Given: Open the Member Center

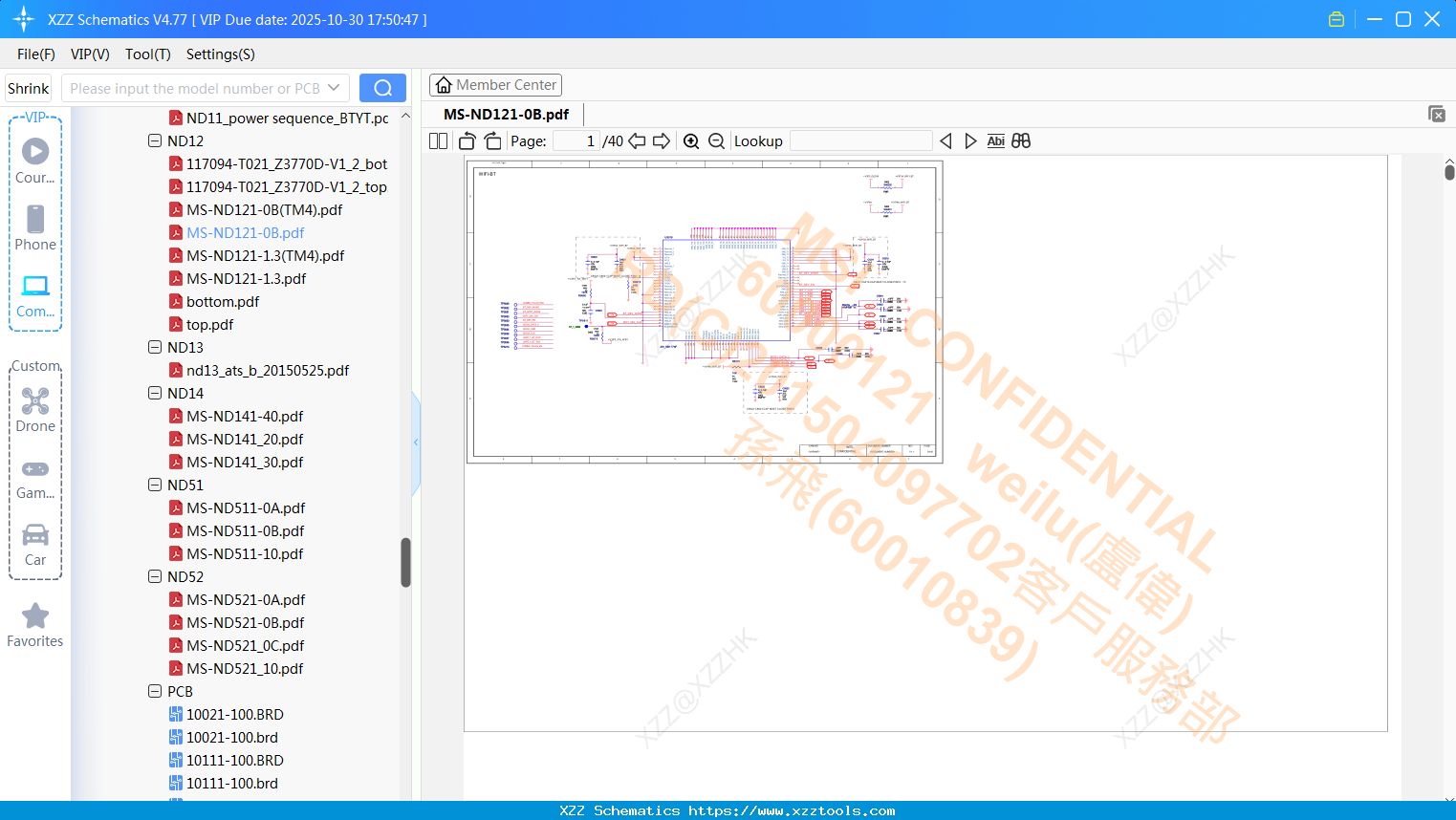Looking at the screenshot, I should 495,85.
